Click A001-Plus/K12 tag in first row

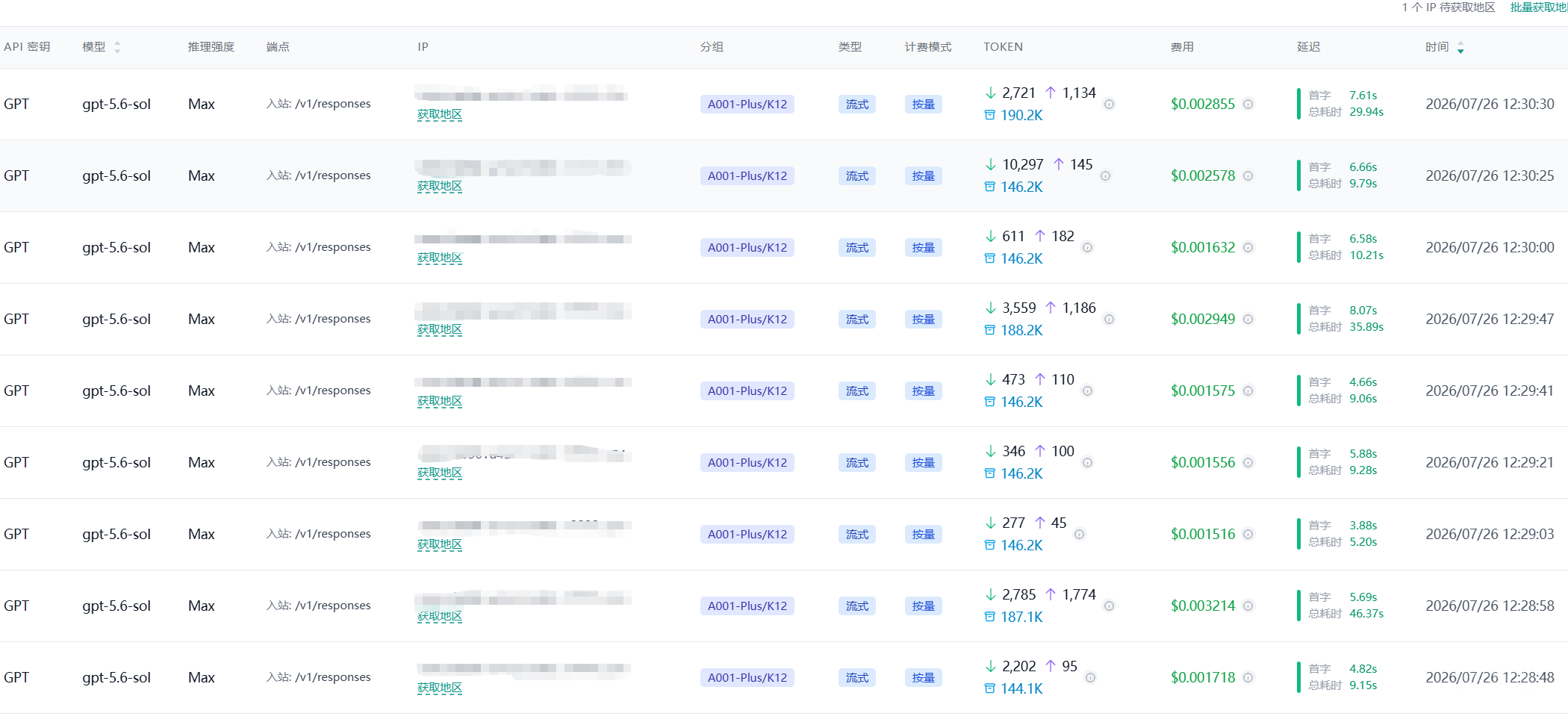(x=747, y=105)
